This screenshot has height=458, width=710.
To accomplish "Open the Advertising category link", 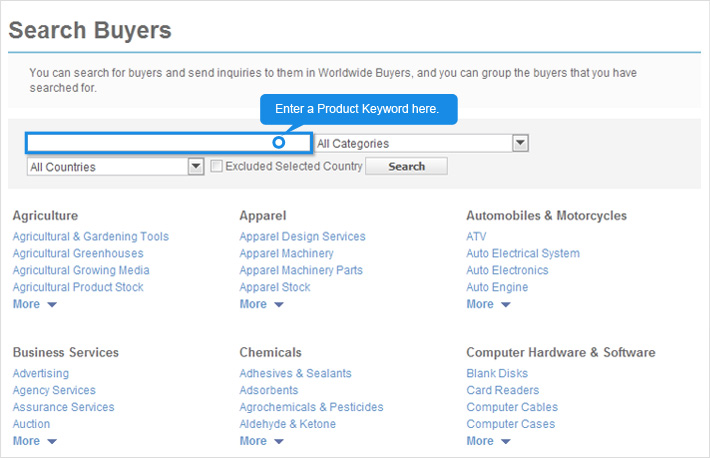I will (41, 374).
